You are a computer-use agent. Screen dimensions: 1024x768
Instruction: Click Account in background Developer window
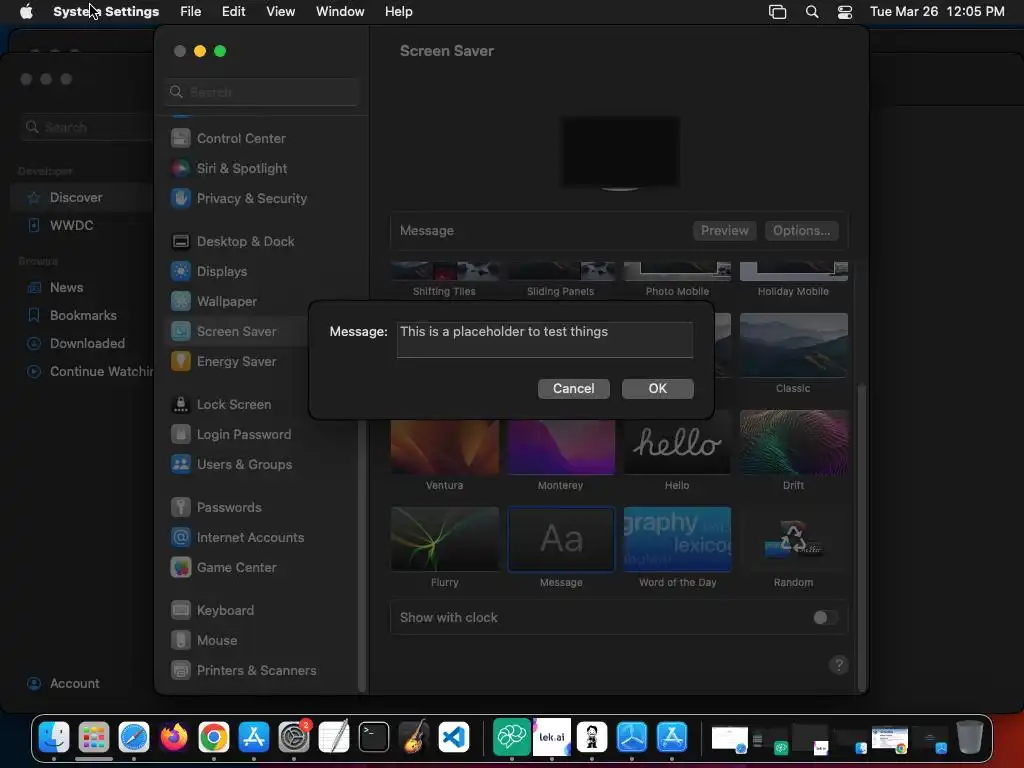(x=63, y=684)
